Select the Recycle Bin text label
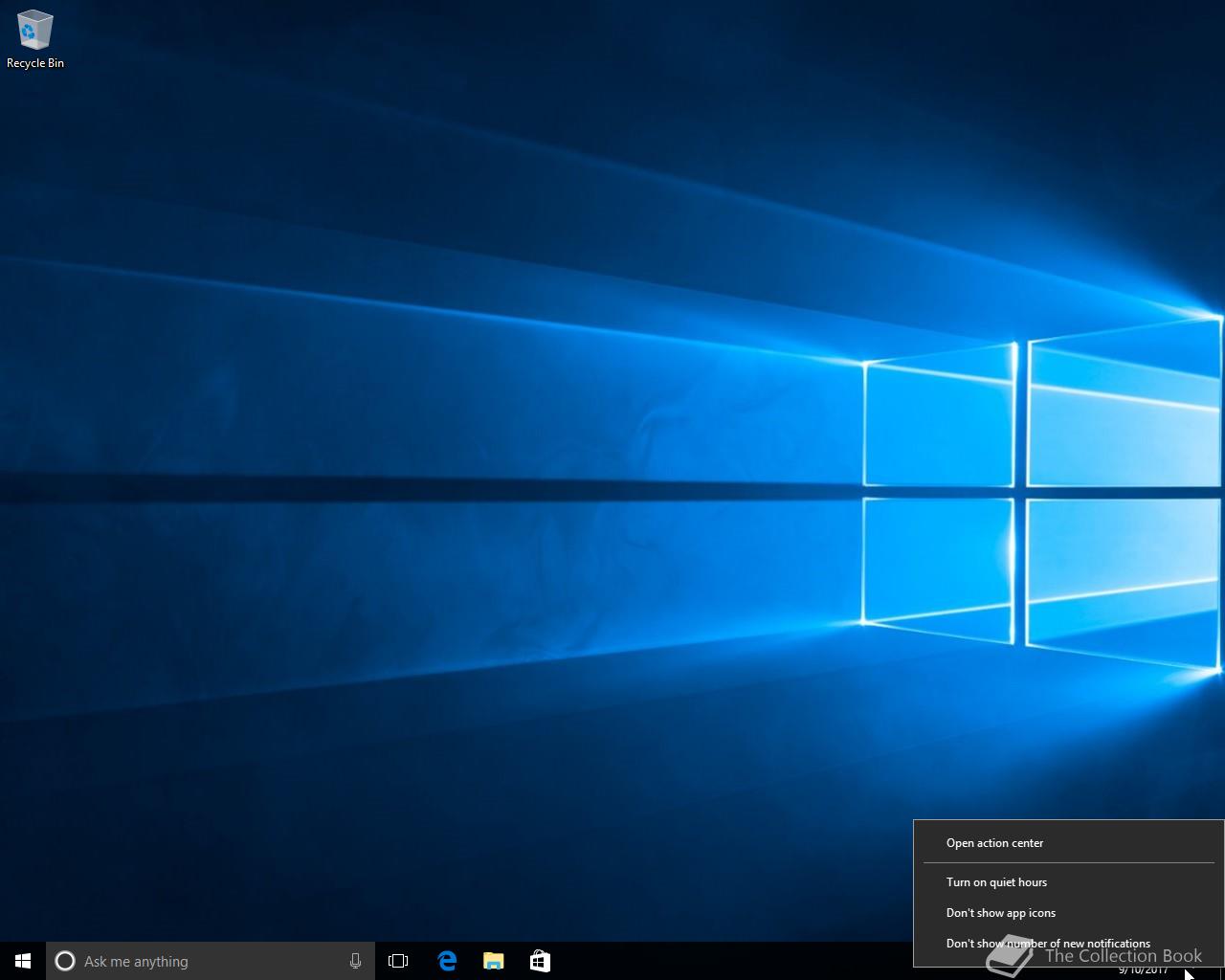 point(35,63)
